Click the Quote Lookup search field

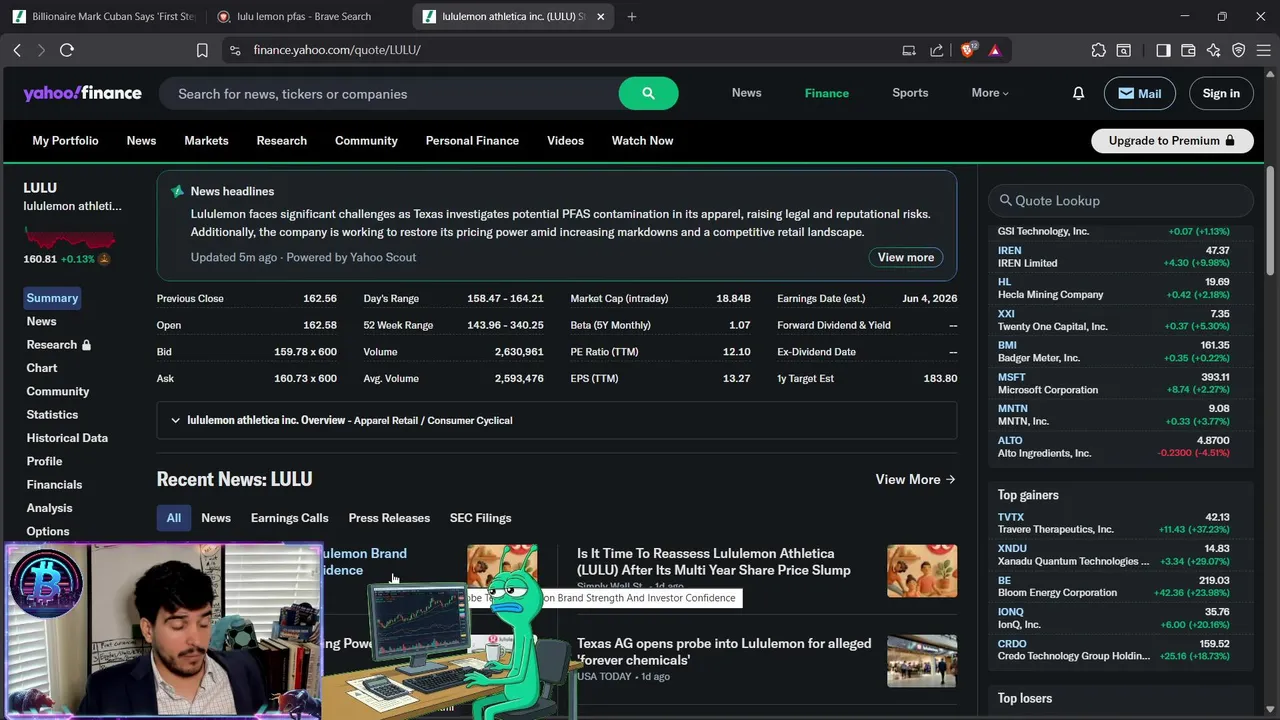click(1121, 201)
